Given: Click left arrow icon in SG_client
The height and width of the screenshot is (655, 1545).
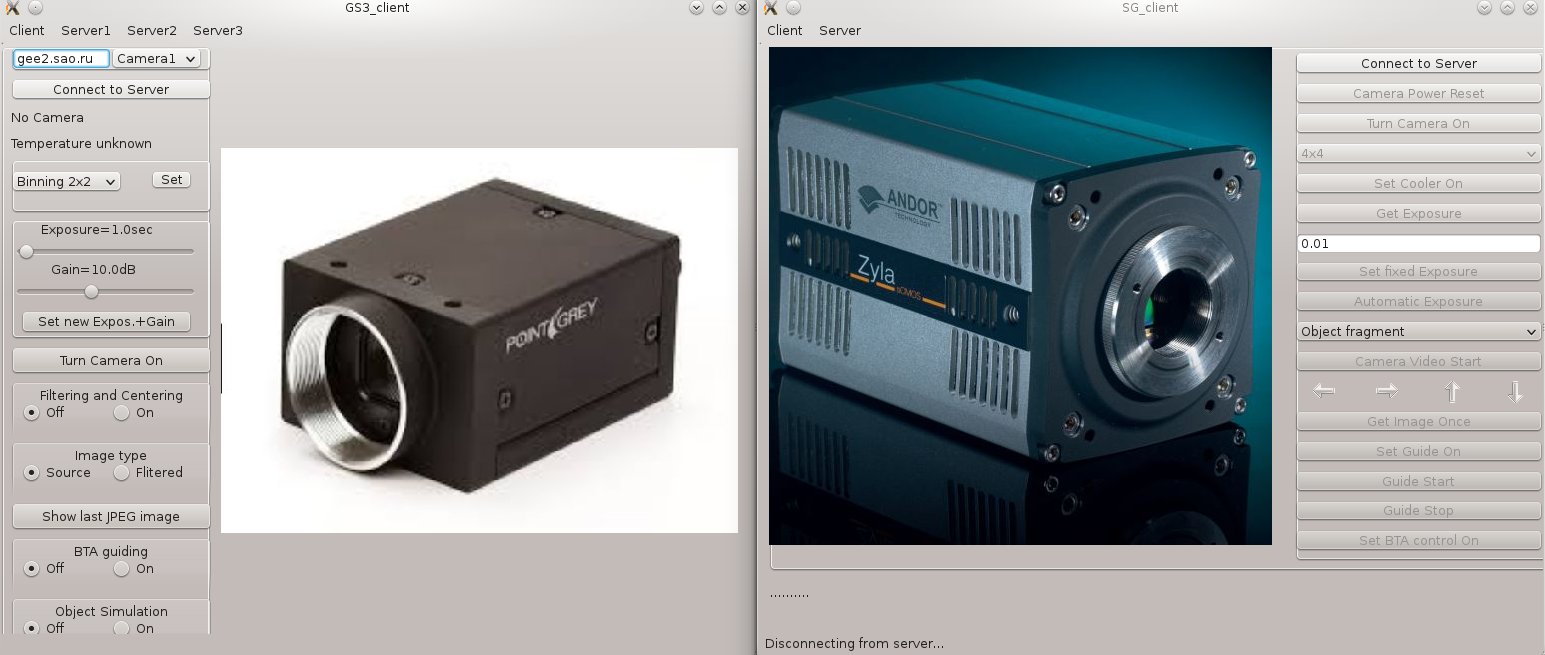Looking at the screenshot, I should (x=1323, y=391).
